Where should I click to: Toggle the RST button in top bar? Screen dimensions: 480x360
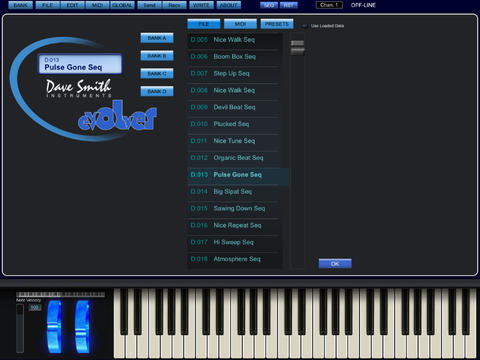coord(289,5)
